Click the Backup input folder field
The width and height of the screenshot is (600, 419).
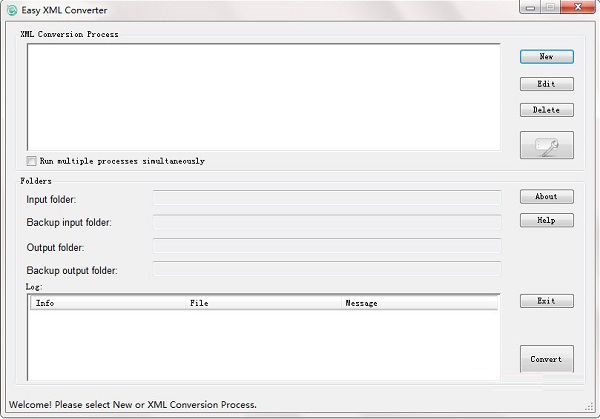[x=327, y=222]
